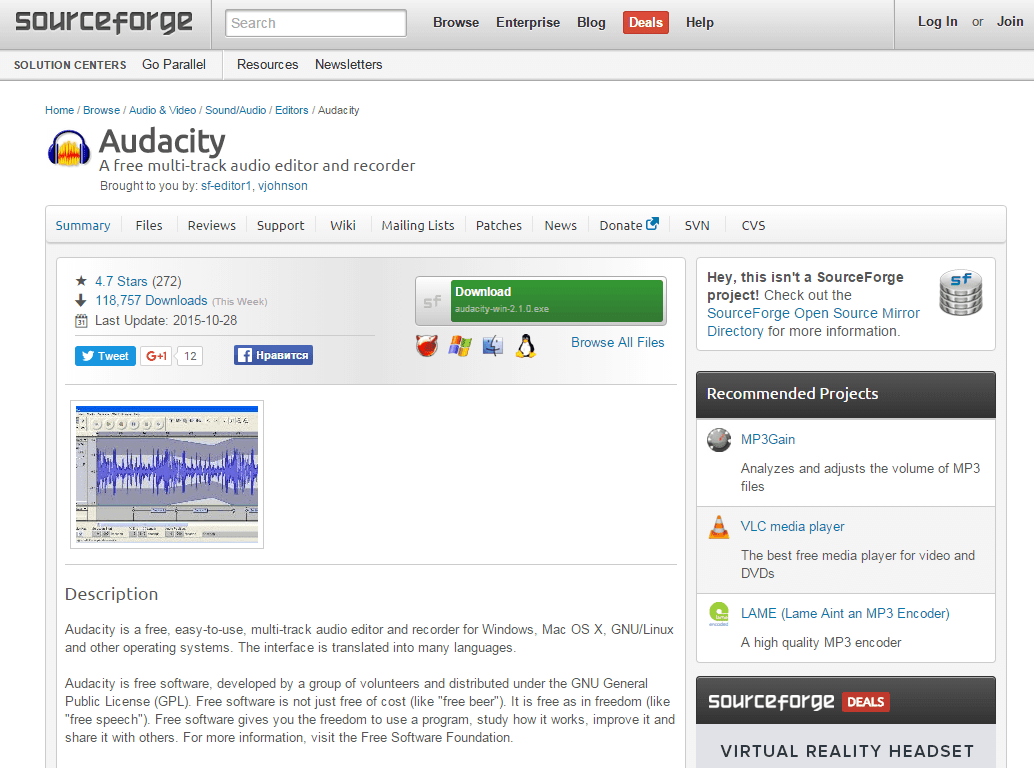This screenshot has height=768, width=1034.
Task: Open SourceForge Open Source Mirror Directory link
Action: pos(813,322)
